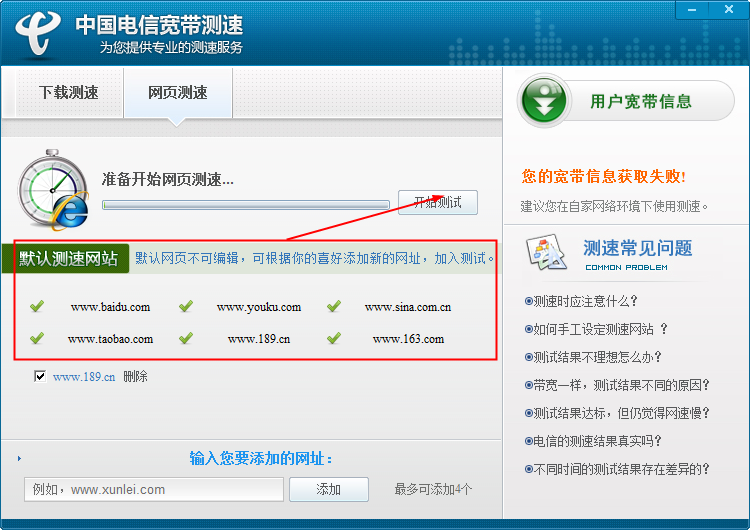The height and width of the screenshot is (530, 750).
Task: Click the 最多可添加4个 hint text
Action: 433,489
